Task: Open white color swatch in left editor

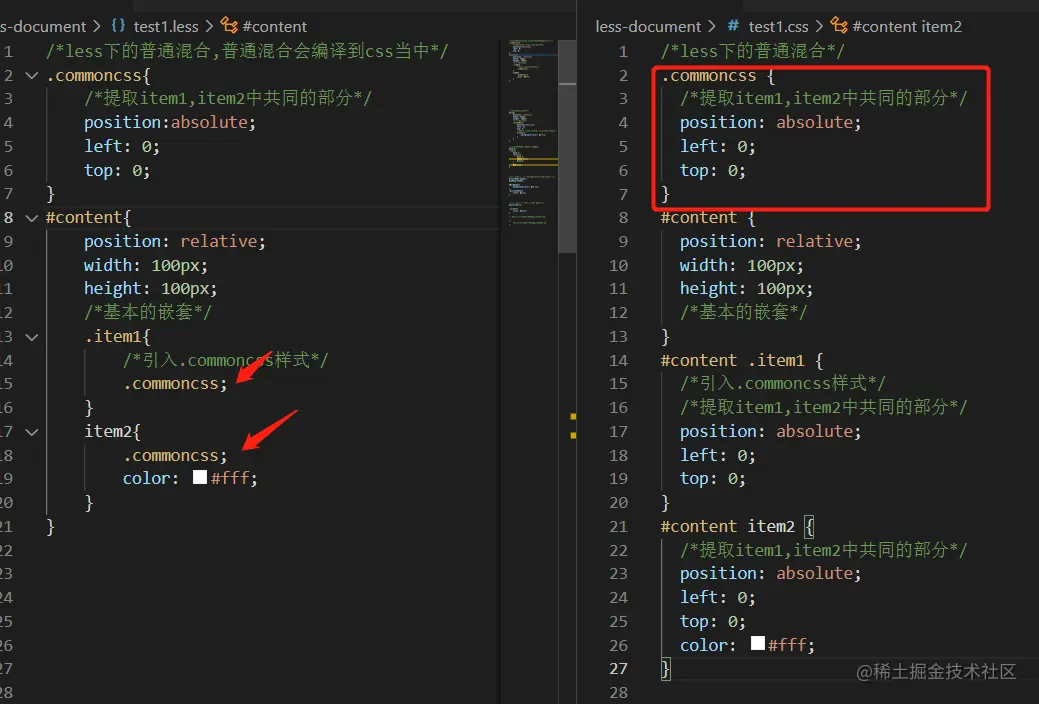Action: [x=199, y=477]
